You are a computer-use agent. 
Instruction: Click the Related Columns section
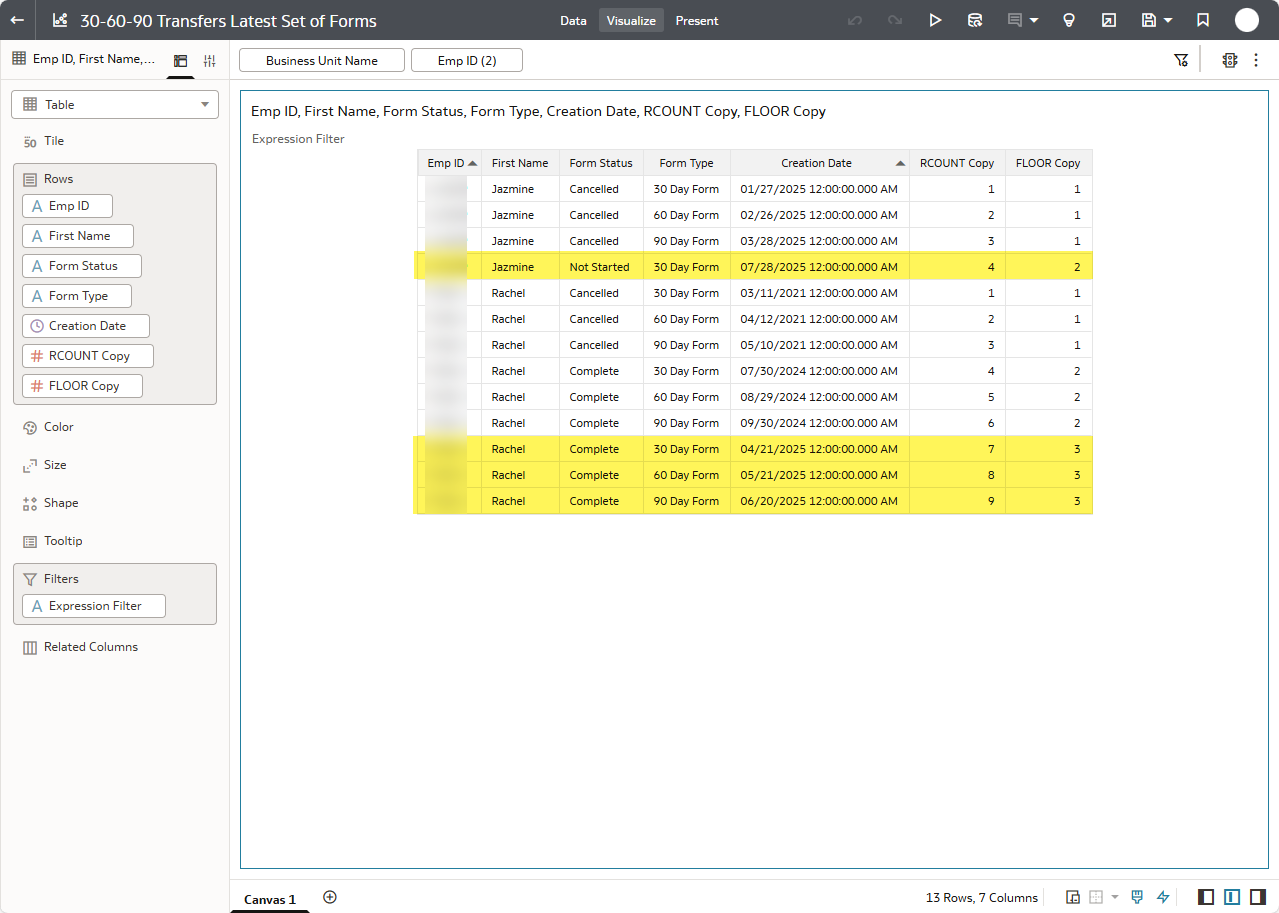tap(90, 647)
